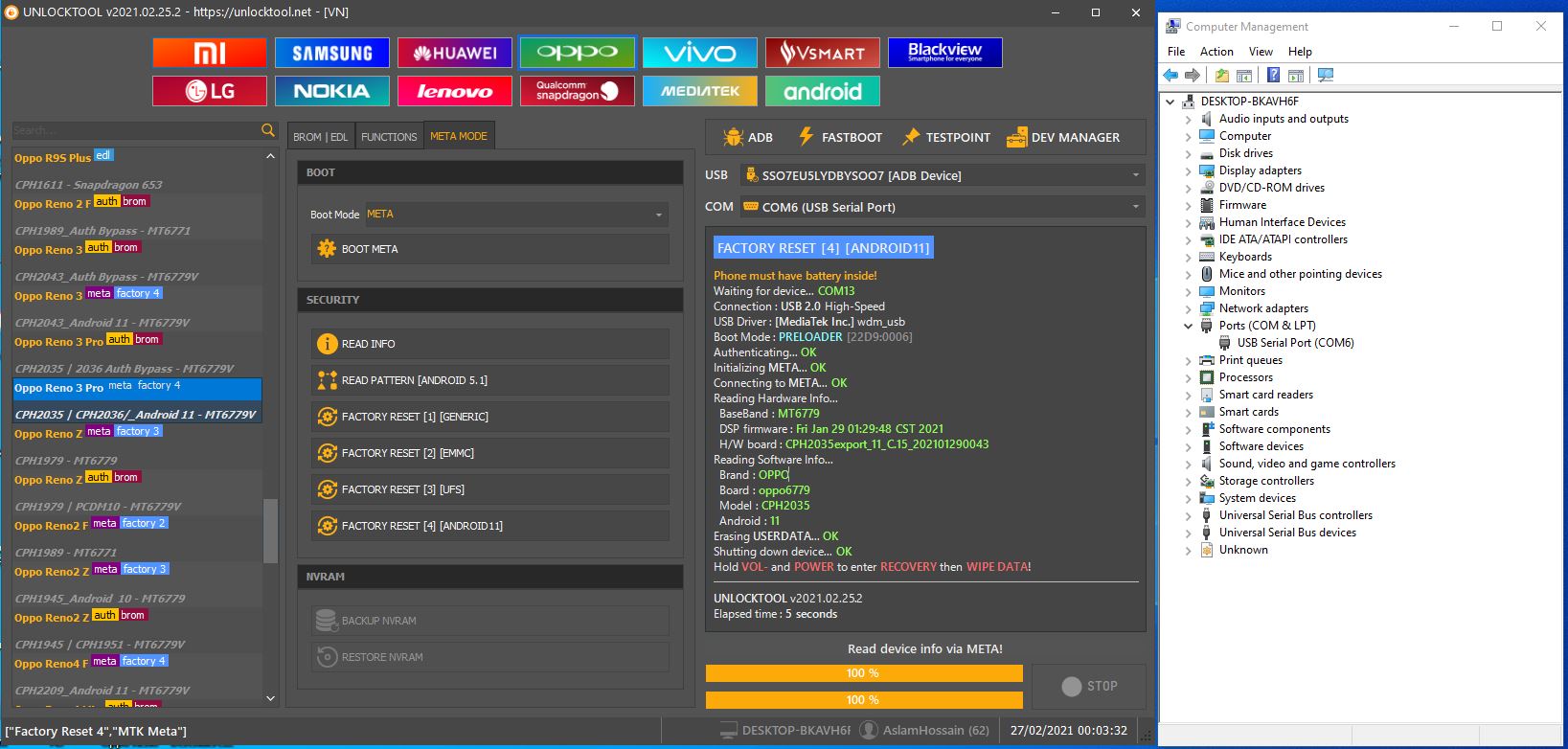Expand the Audio inputs and outputs node
Image resolution: width=1568 pixels, height=749 pixels.
(1189, 119)
